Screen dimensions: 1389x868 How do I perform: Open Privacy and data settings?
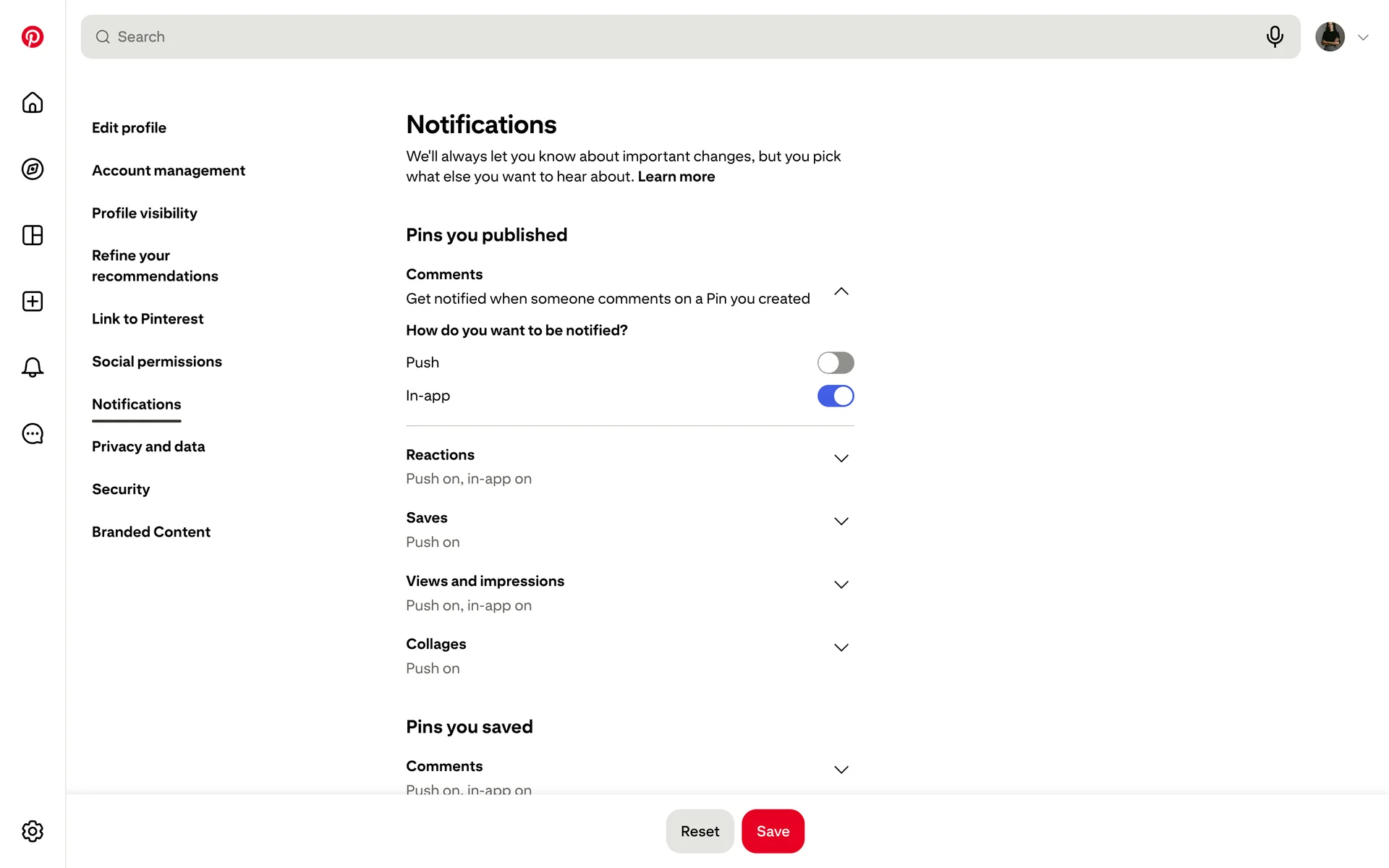pos(148,446)
